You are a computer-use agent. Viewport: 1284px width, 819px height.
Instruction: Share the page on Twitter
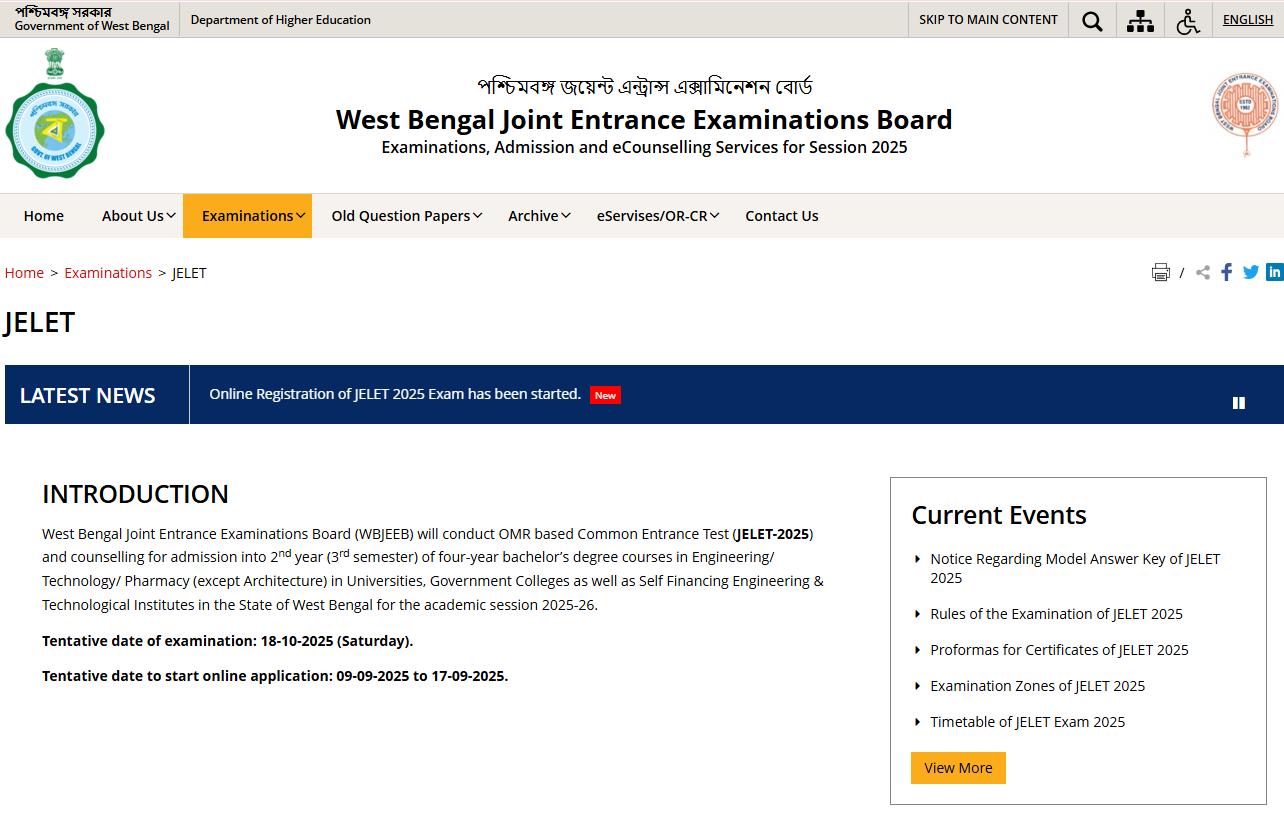pos(1250,271)
